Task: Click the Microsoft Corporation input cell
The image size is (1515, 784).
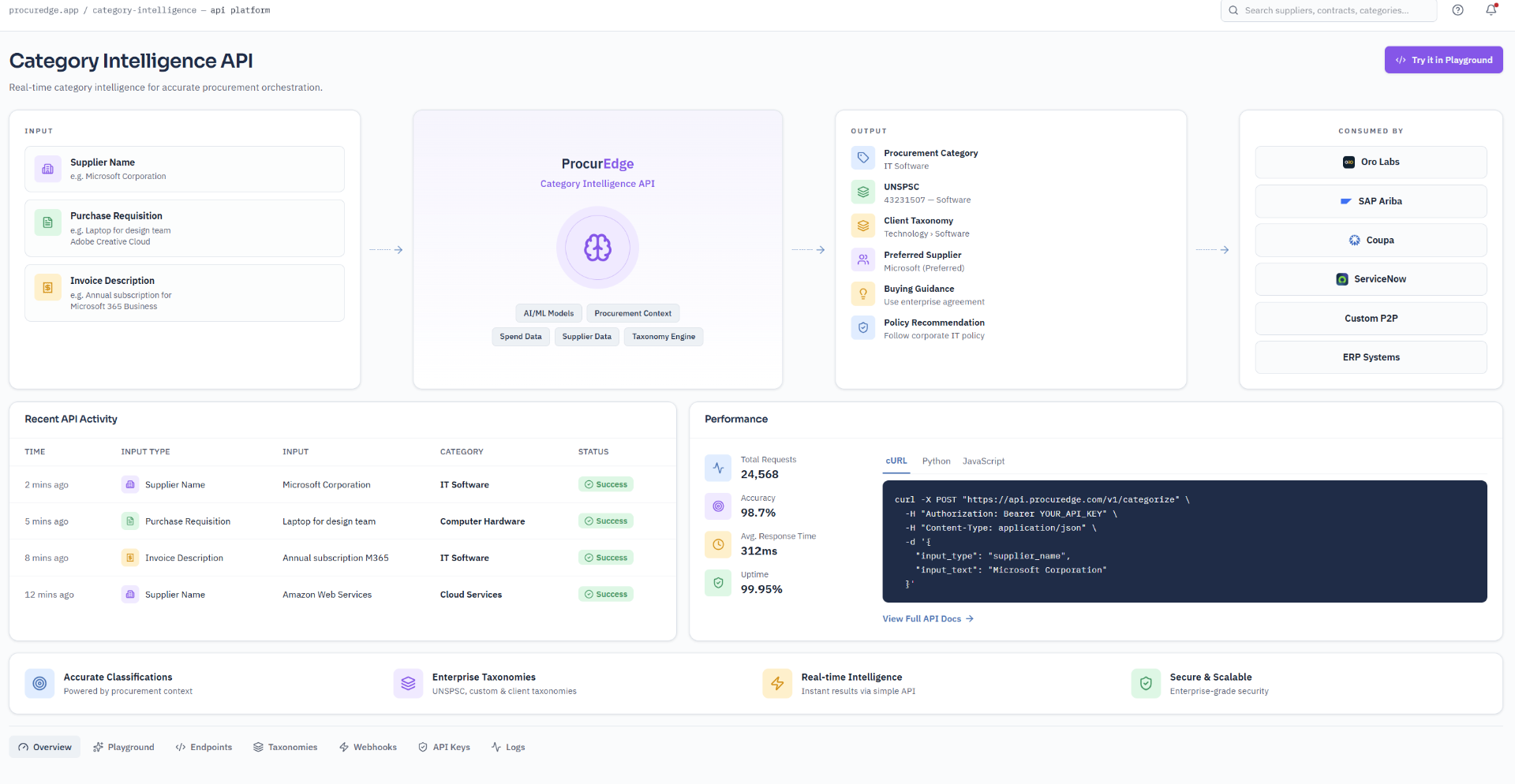Action: [x=326, y=485]
